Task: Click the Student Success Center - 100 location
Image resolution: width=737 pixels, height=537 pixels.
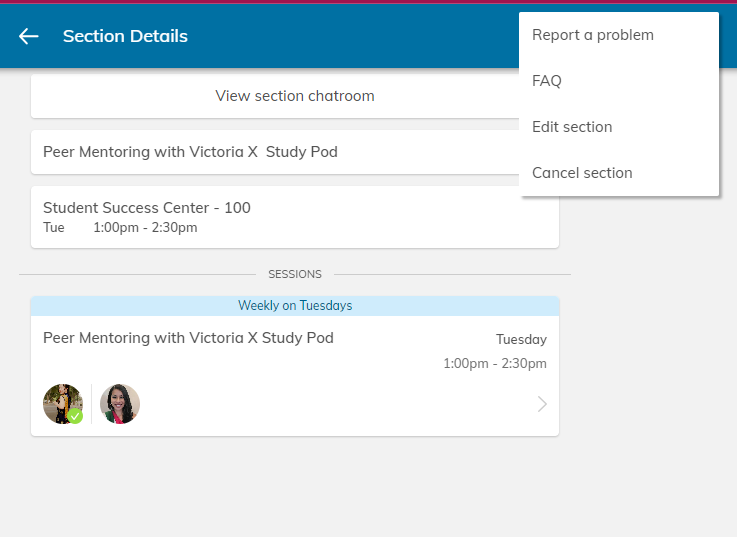Action: [x=147, y=208]
